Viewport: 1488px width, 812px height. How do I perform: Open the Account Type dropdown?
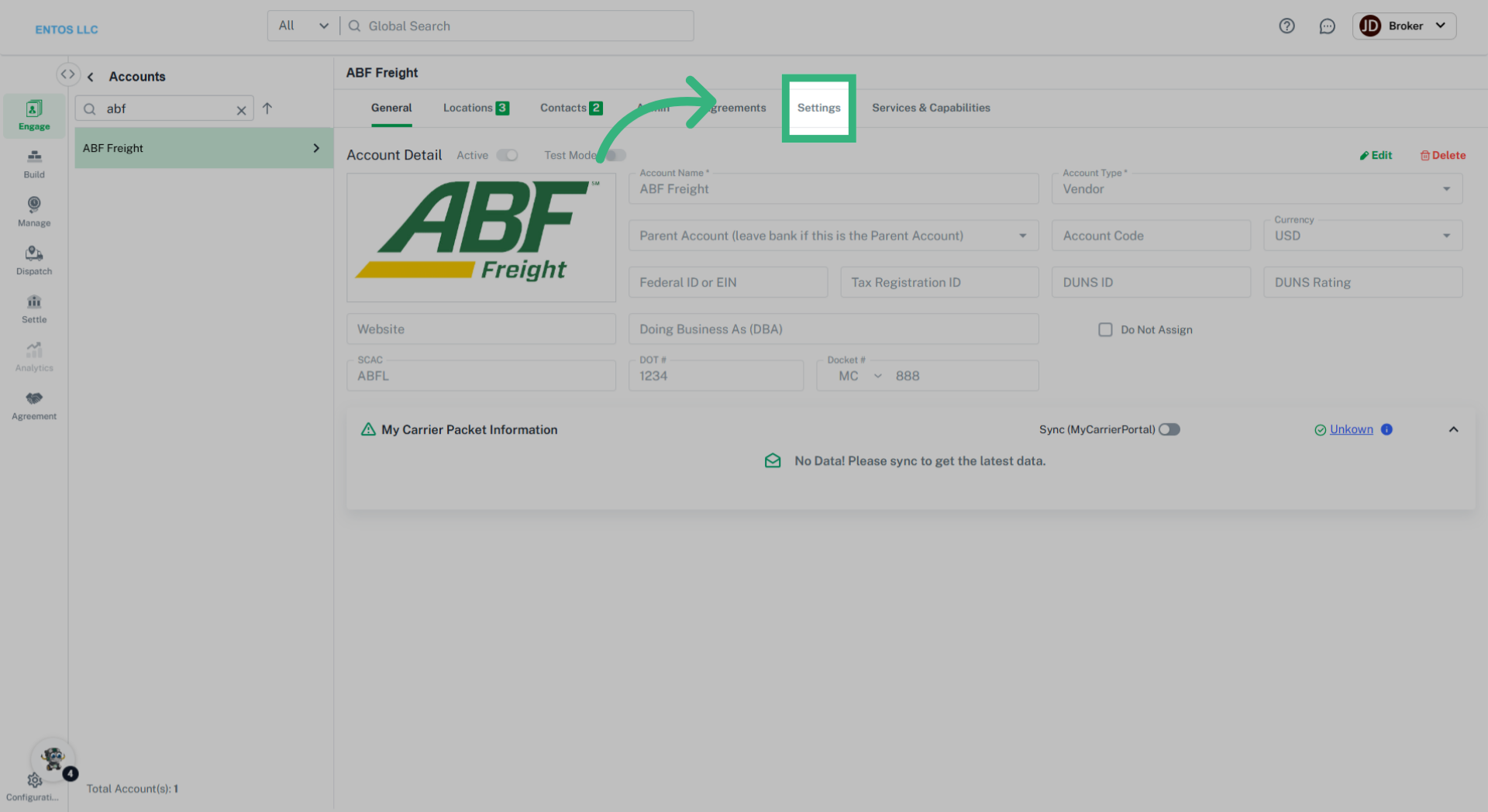click(1256, 189)
